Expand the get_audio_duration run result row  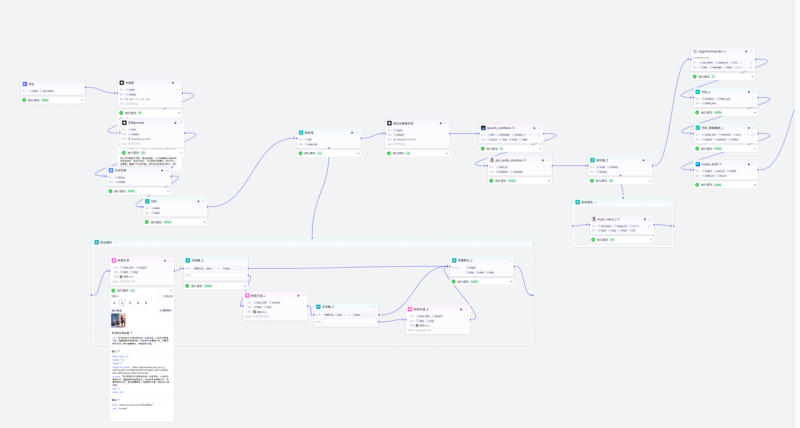(x=549, y=181)
